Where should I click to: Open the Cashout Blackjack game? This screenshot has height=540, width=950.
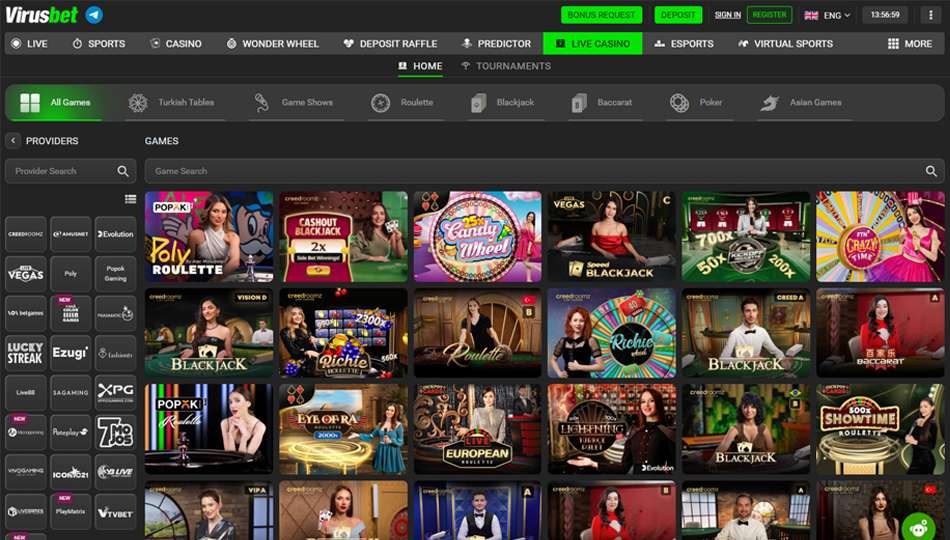point(344,237)
